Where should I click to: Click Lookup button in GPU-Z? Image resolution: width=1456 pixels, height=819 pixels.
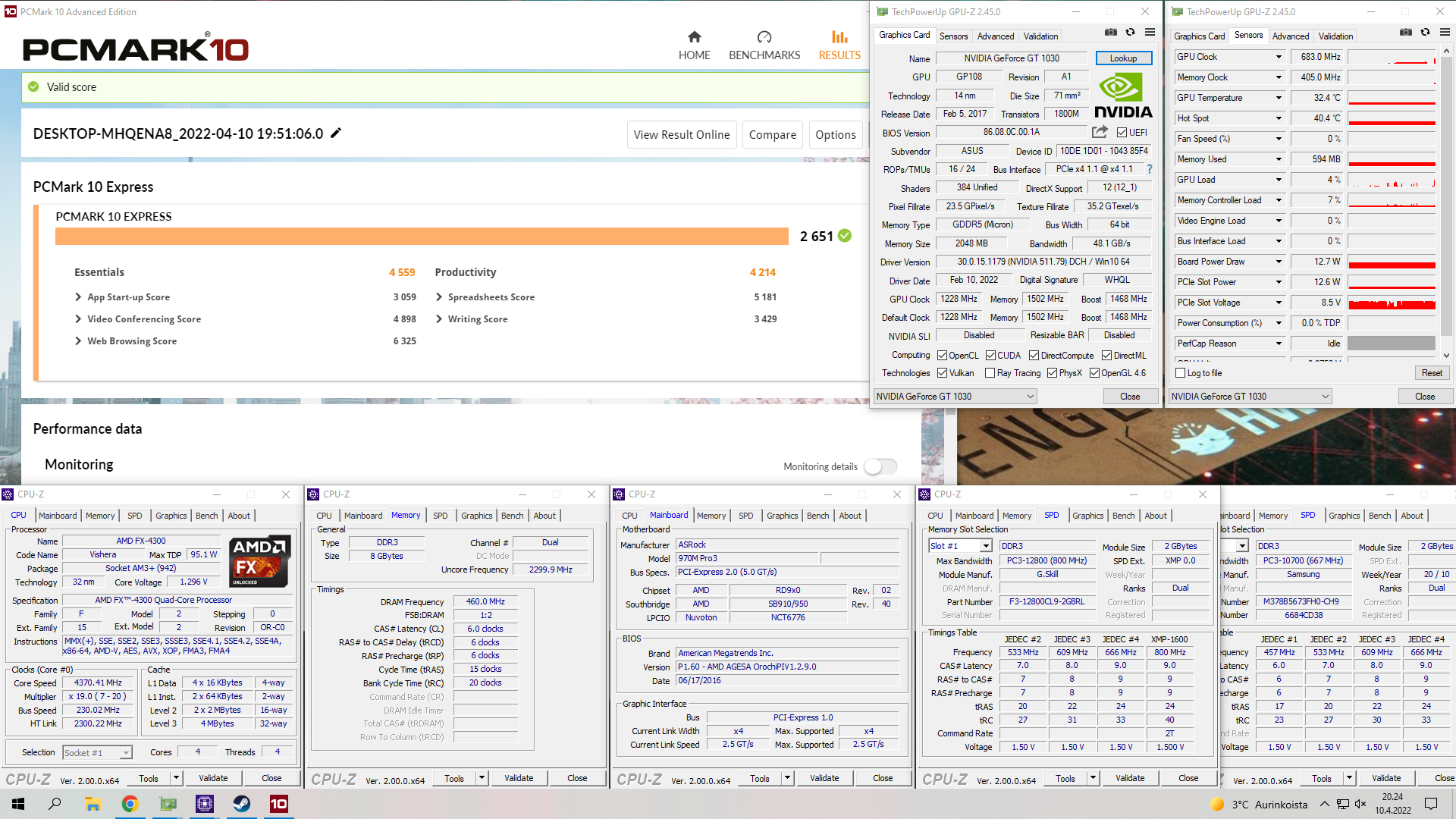(x=1123, y=58)
